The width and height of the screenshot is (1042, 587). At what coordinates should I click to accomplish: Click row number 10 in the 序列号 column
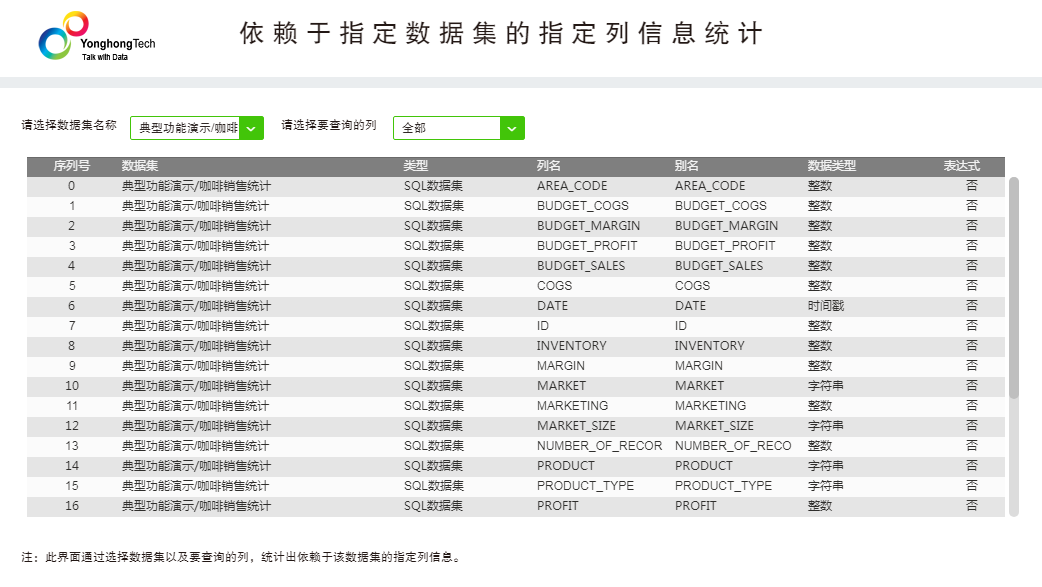71,386
